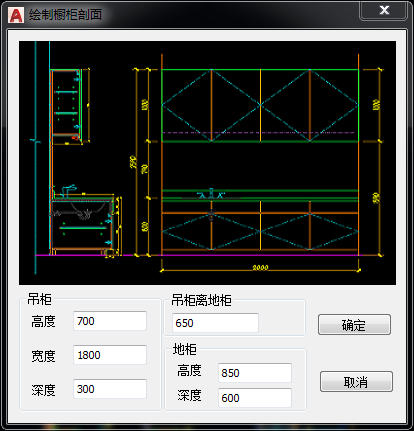This screenshot has width=414, height=431.
Task: Click the upper wall cabinet in front elevation
Action: coord(260,106)
